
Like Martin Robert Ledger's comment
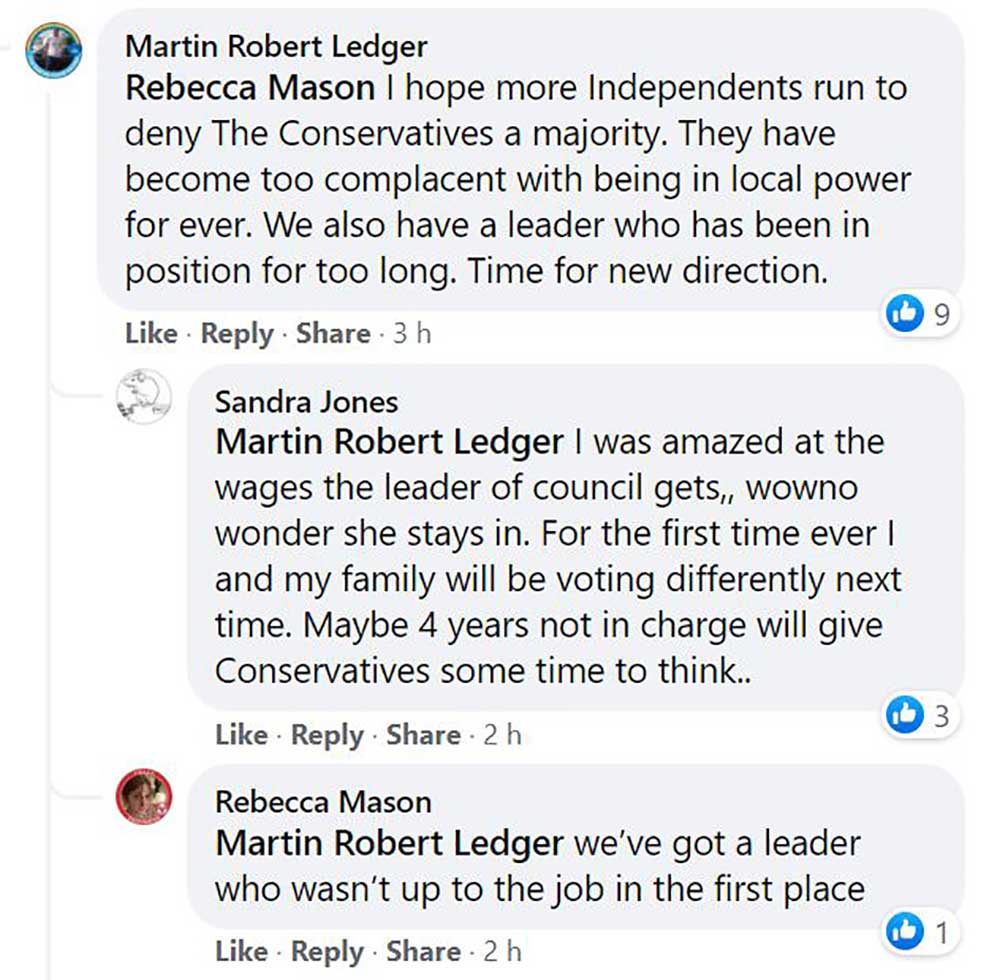tap(151, 333)
